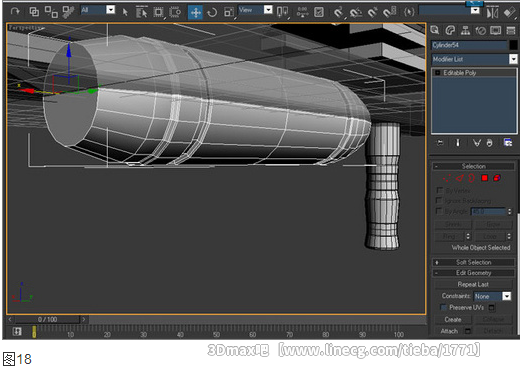Switch to the Hierarchy panel tab
Screen dimensions: 520x369
coord(465,30)
